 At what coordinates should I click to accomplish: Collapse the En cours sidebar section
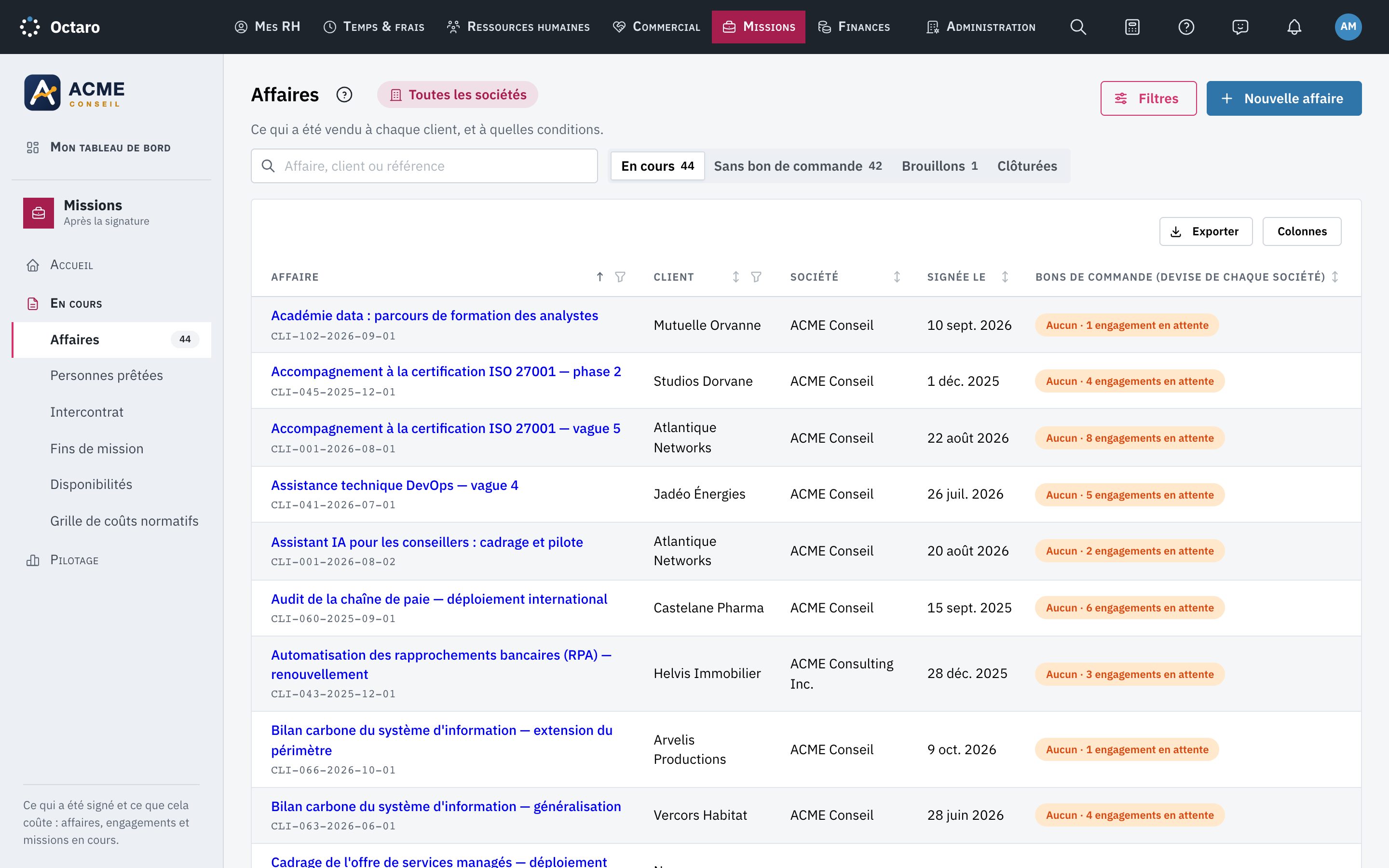pyautogui.click(x=111, y=304)
